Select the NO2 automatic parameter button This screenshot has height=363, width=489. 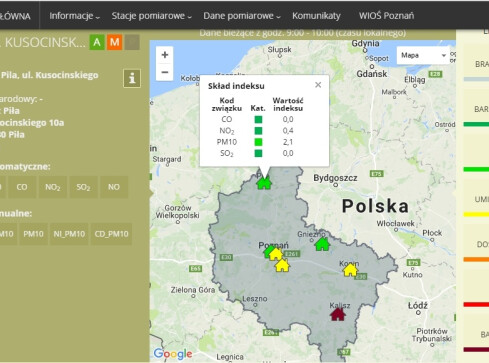tap(53, 187)
